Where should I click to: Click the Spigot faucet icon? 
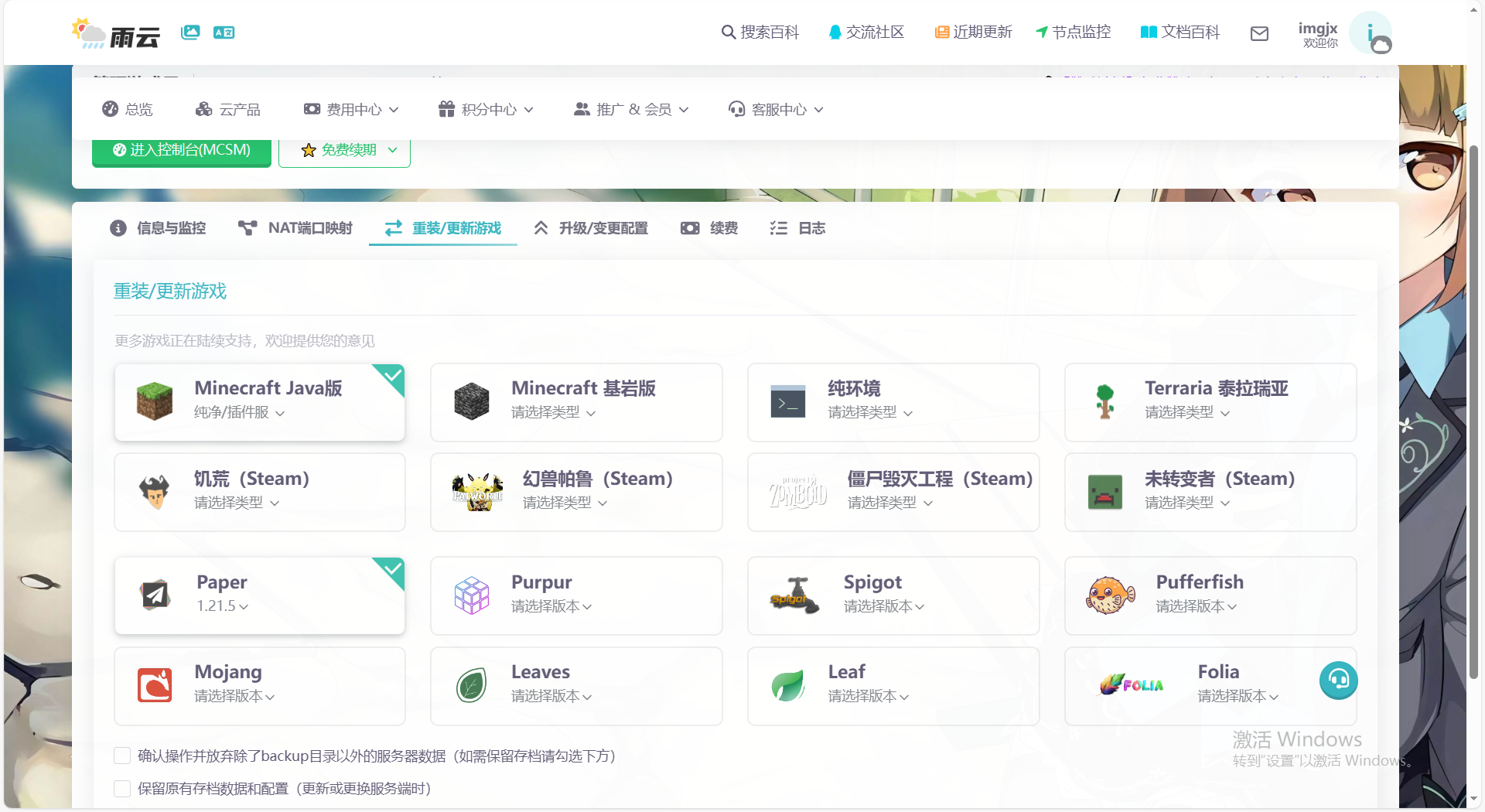(x=795, y=595)
